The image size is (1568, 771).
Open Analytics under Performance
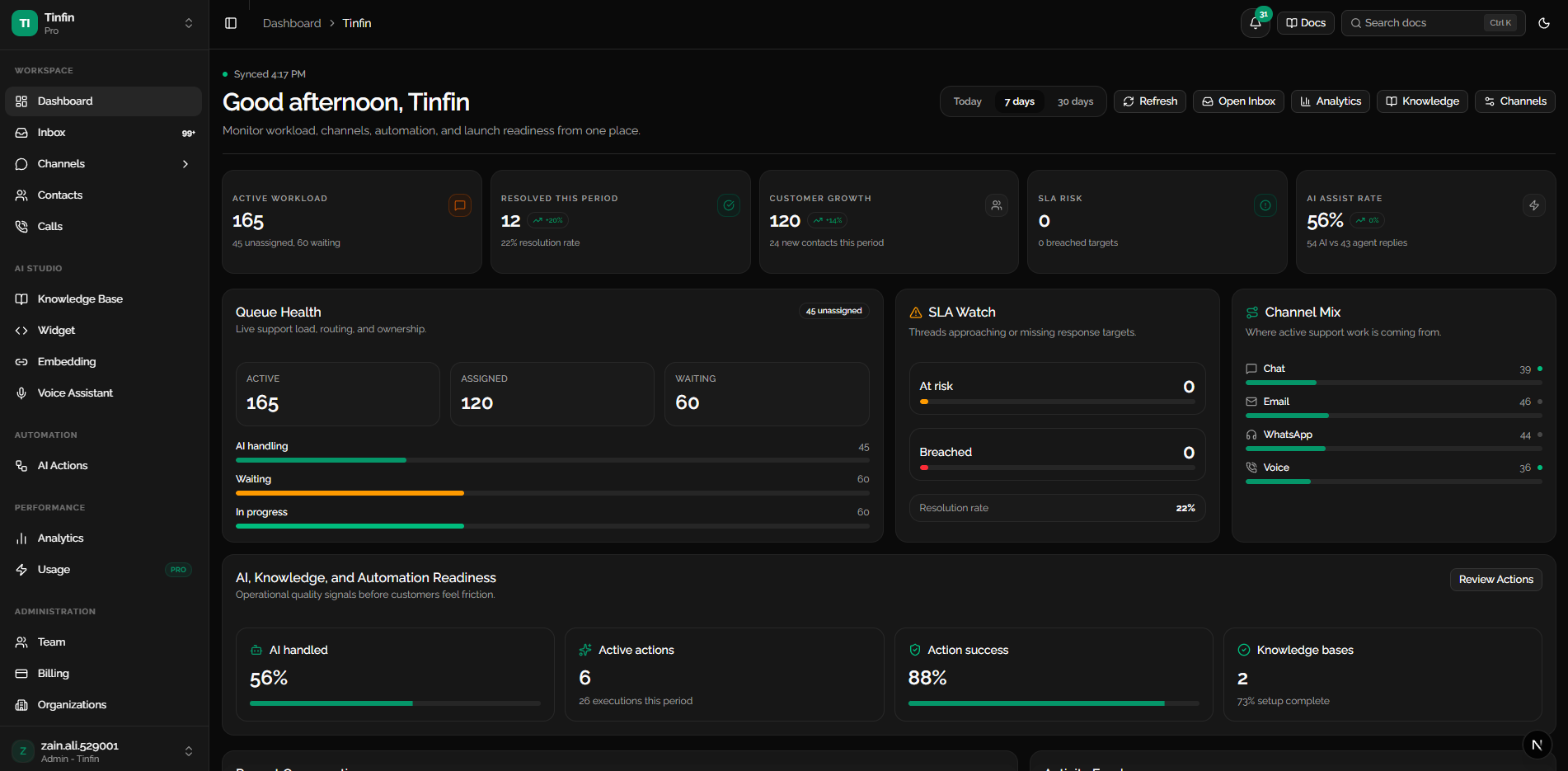coord(104,538)
